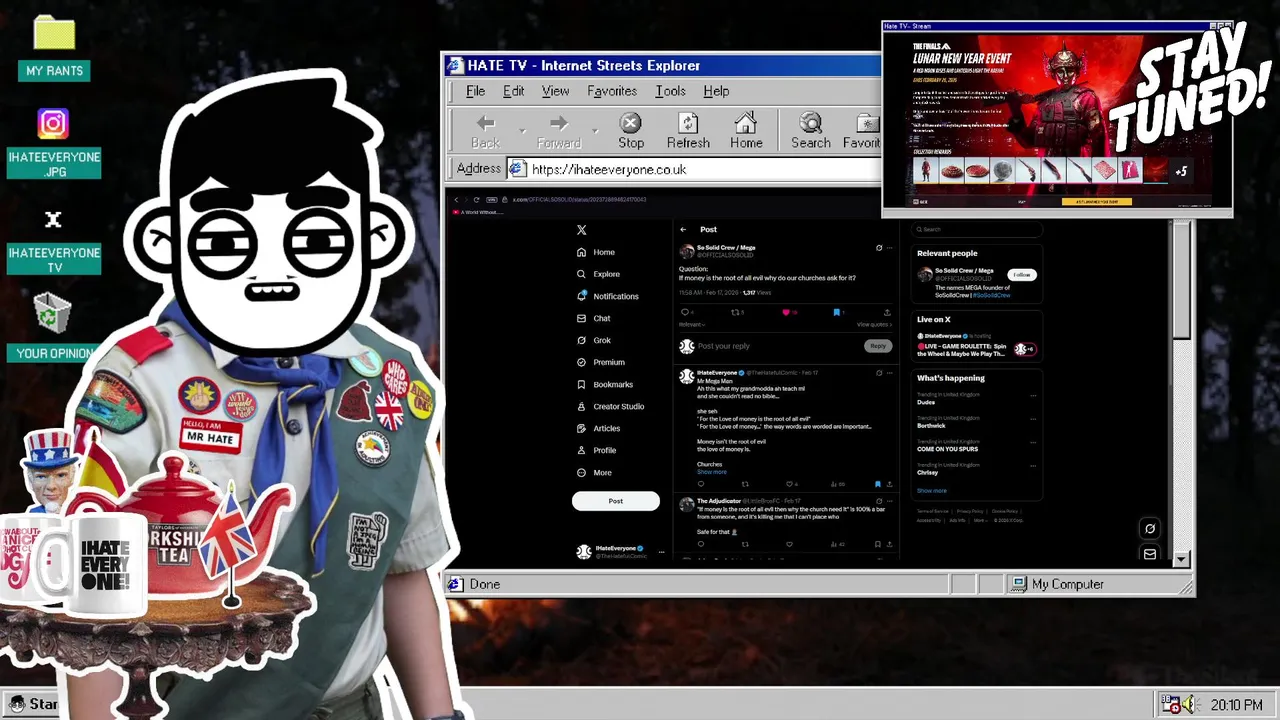This screenshot has width=1280, height=720.
Task: Click the back arrow beside Post heading
Action: tap(683, 230)
